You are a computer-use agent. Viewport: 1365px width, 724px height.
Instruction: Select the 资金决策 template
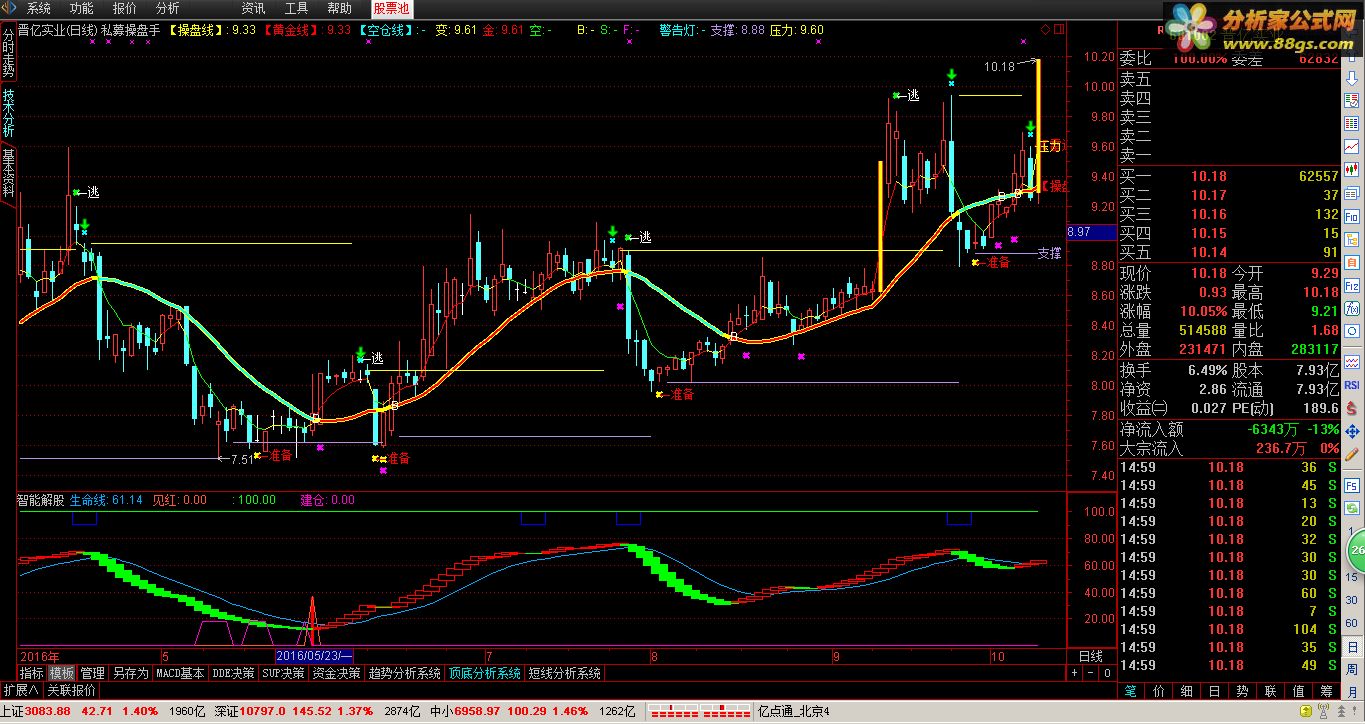click(337, 673)
